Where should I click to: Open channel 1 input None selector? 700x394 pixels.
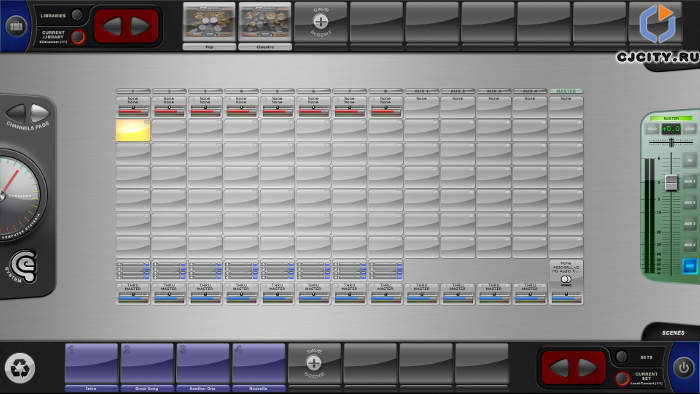tap(133, 100)
